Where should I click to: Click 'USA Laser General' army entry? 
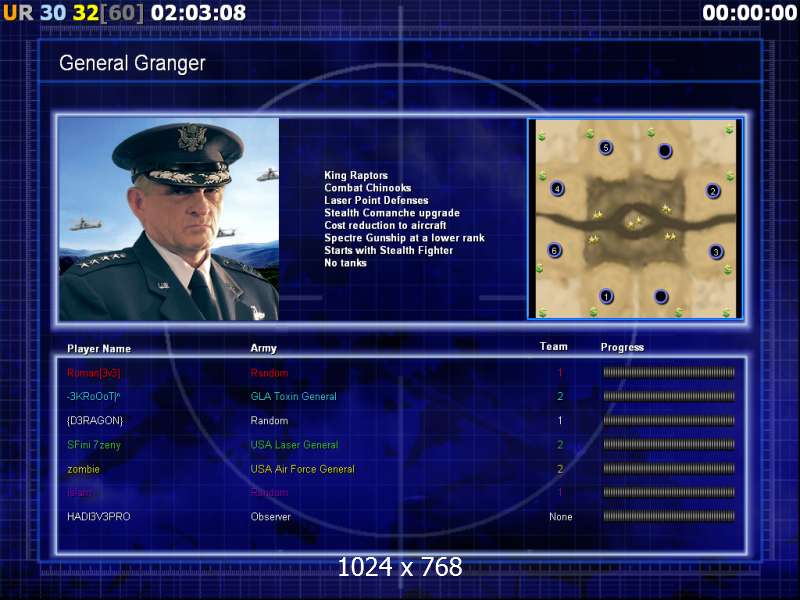pyautogui.click(x=294, y=445)
